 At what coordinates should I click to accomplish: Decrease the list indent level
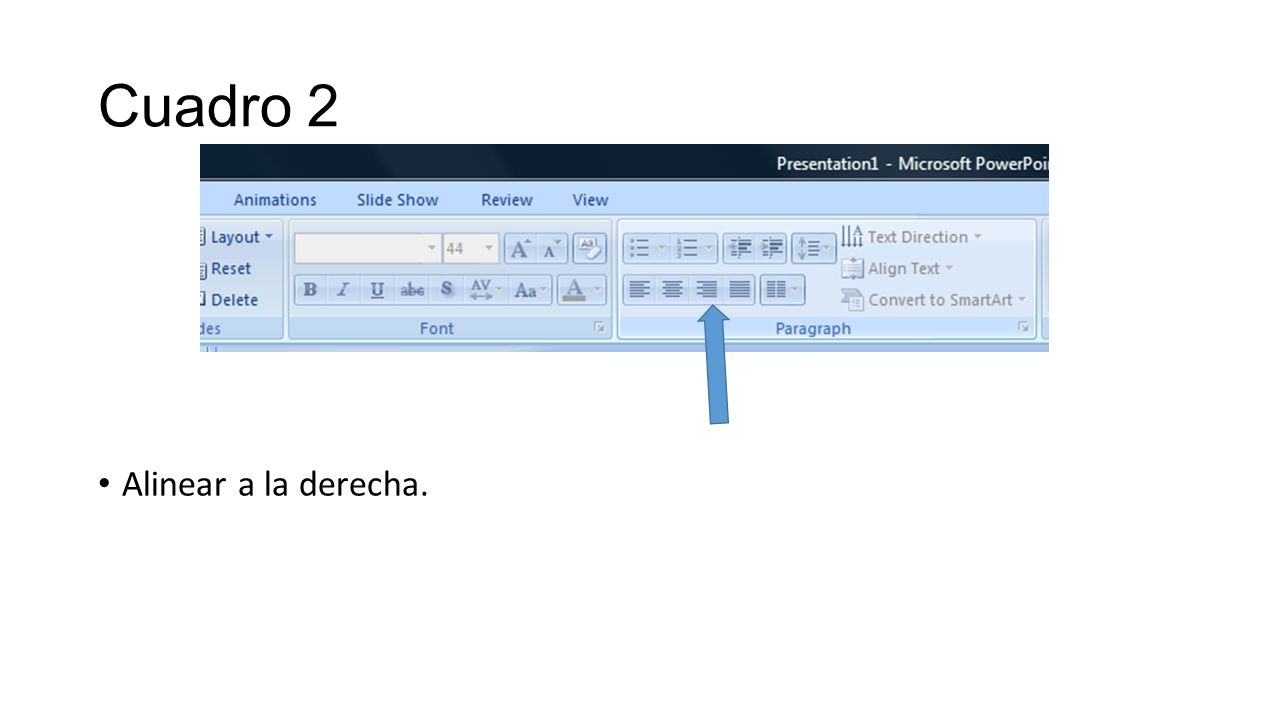coord(740,248)
